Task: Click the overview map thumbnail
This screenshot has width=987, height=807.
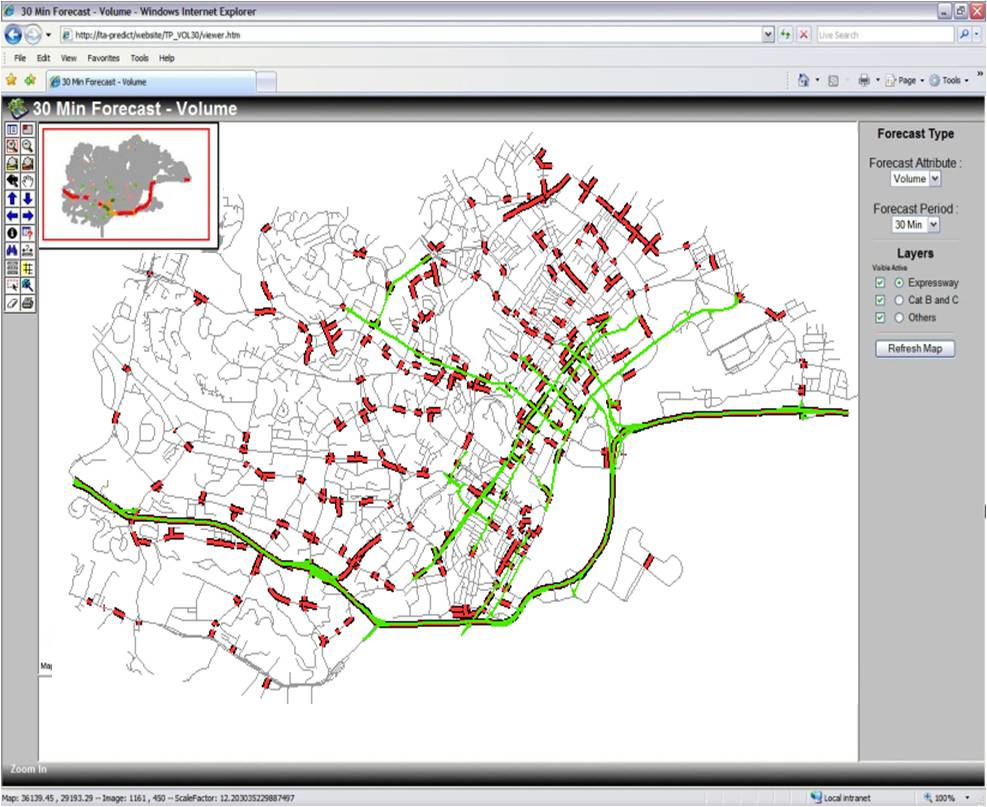Action: click(x=126, y=185)
